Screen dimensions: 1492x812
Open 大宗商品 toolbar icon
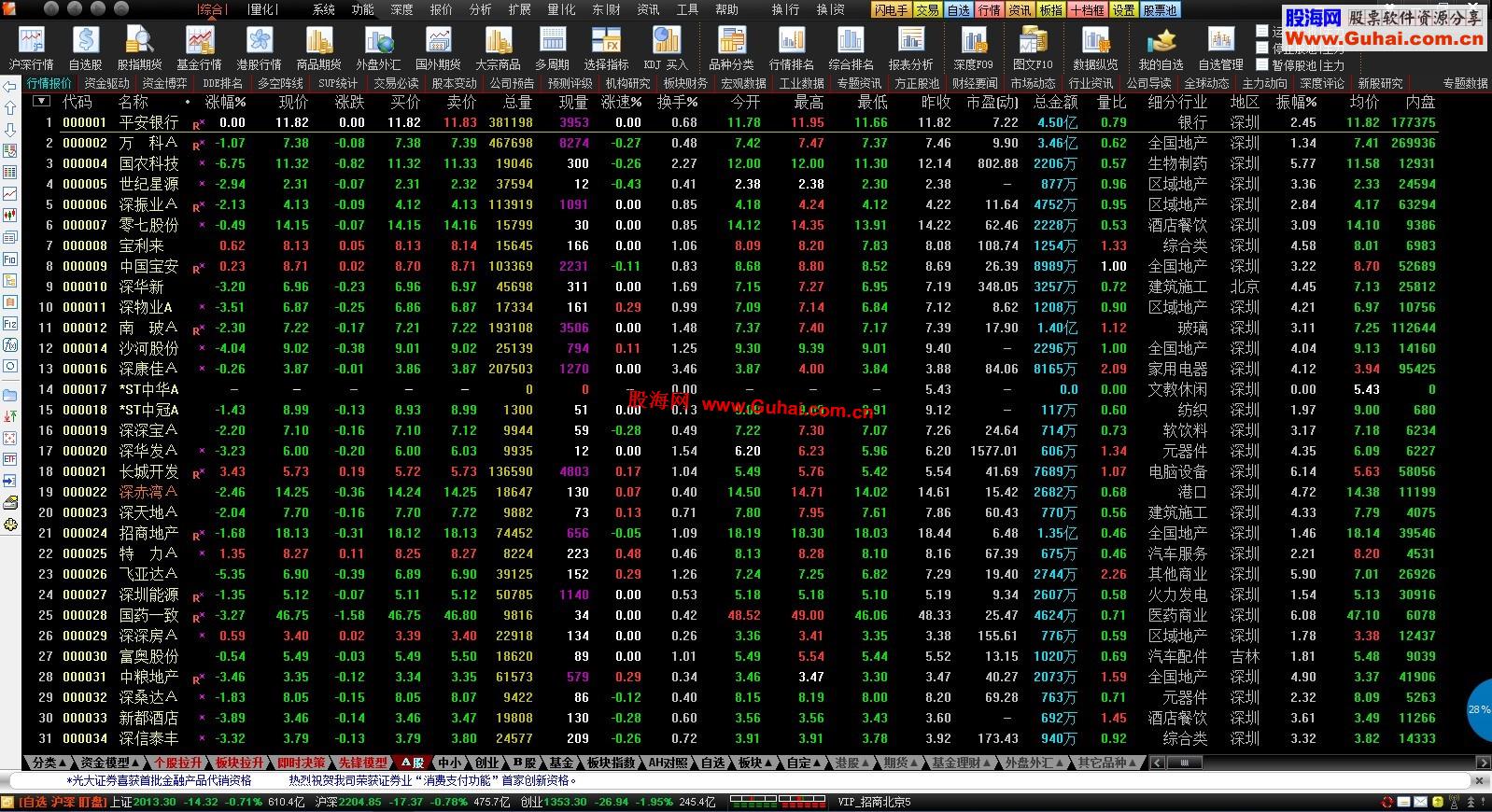coord(498,49)
